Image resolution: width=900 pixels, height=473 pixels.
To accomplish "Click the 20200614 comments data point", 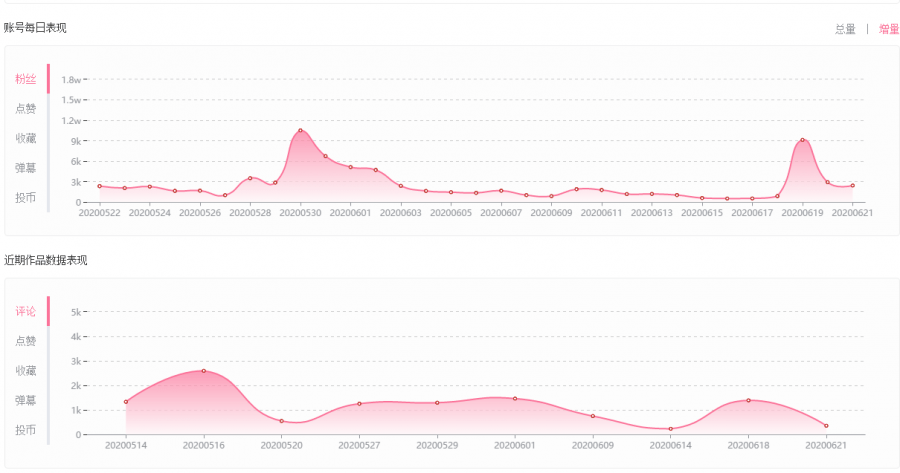I will pyautogui.click(x=670, y=429).
